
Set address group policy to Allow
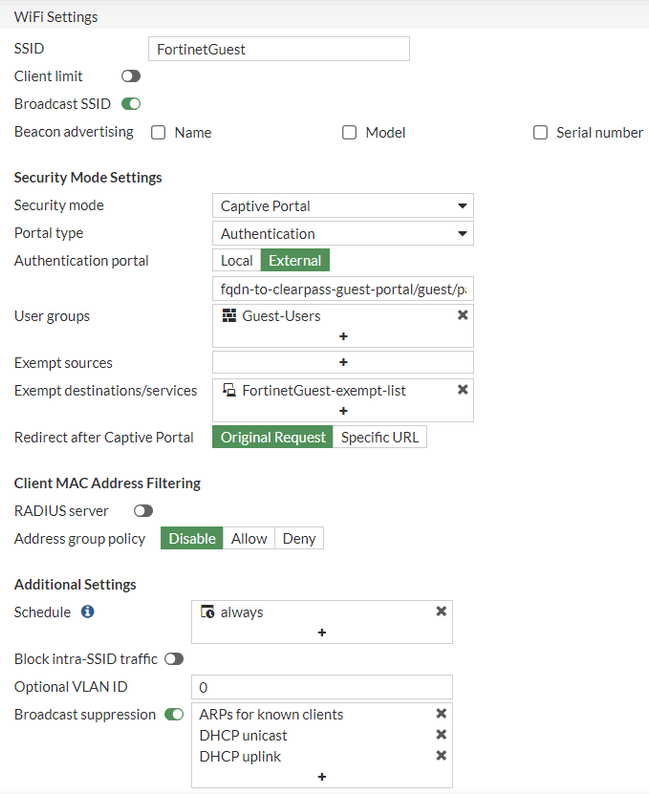pos(249,538)
